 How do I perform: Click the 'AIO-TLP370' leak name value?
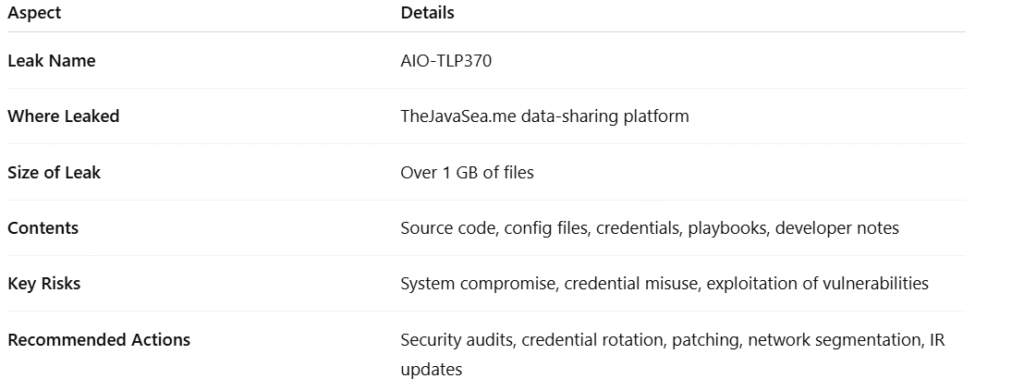click(x=446, y=61)
